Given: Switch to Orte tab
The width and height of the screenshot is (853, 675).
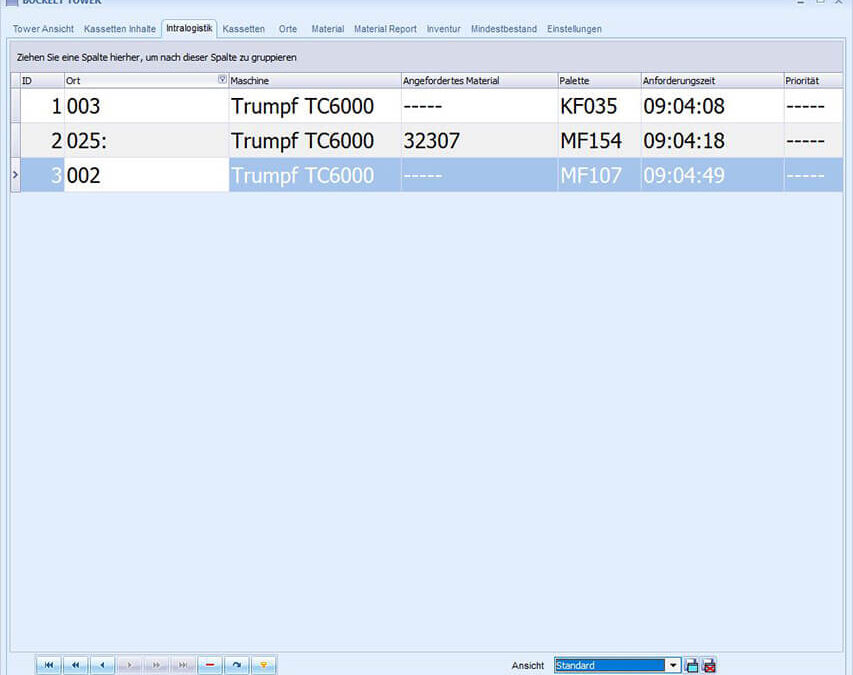Looking at the screenshot, I should click(288, 29).
